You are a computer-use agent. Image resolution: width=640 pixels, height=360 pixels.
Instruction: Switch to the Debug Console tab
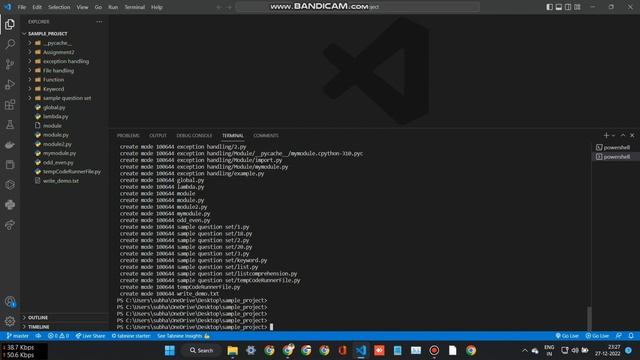click(194, 136)
